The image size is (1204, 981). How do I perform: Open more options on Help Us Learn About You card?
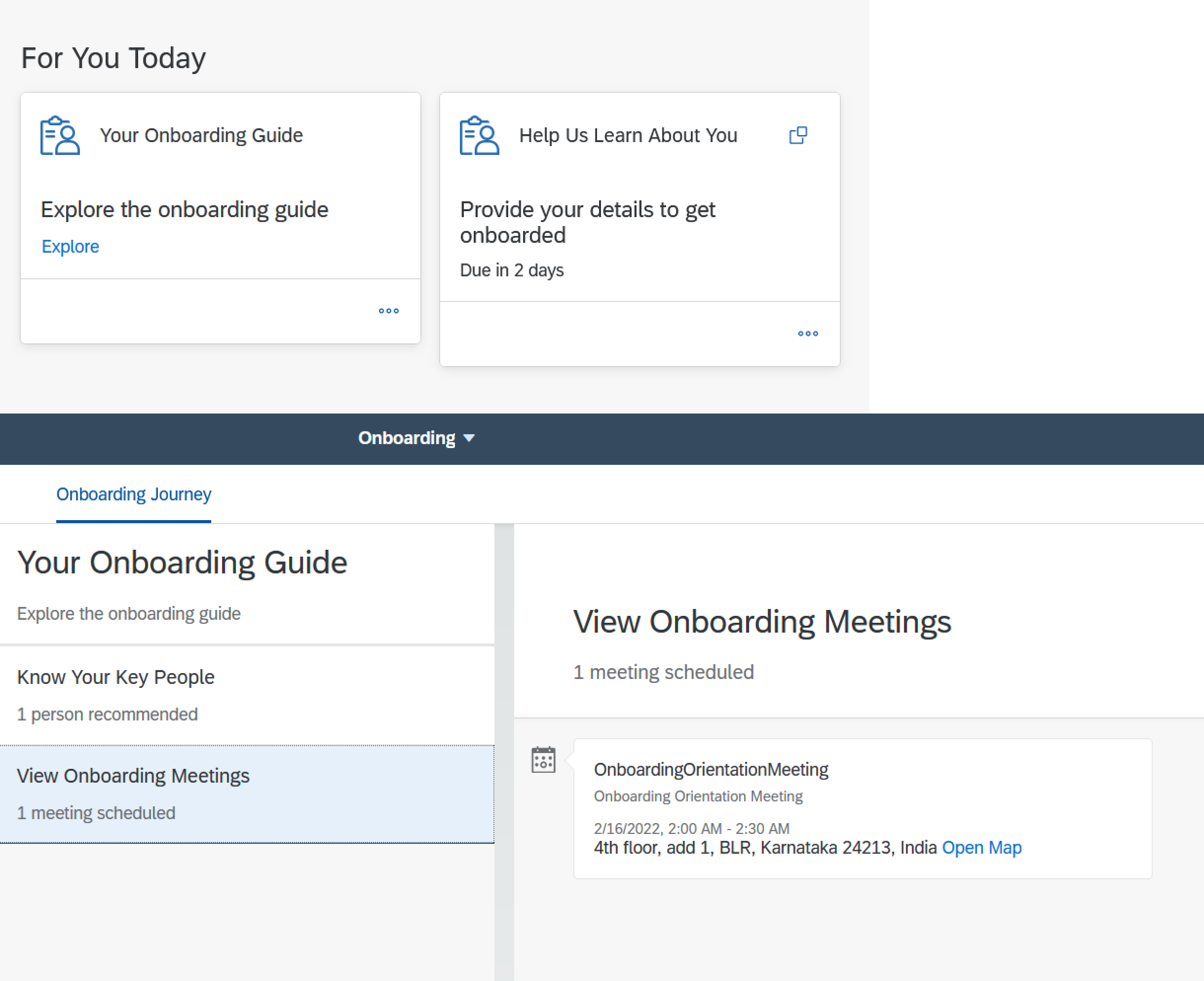tap(808, 334)
